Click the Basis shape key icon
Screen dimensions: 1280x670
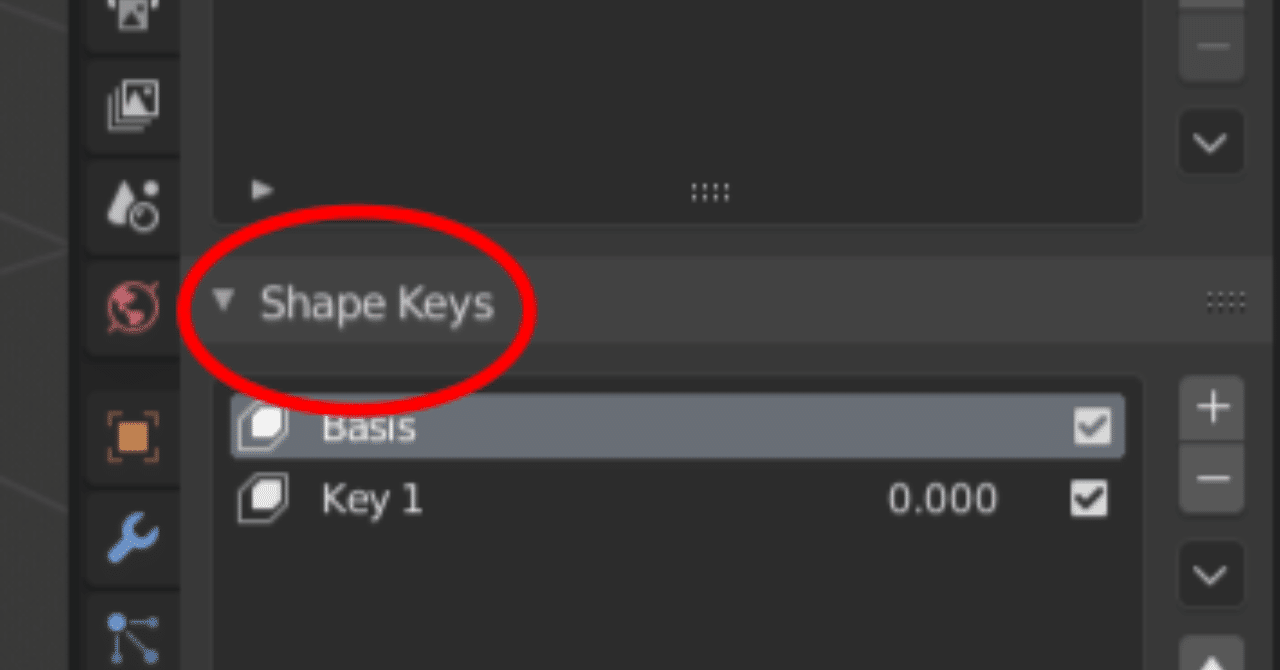(x=262, y=427)
